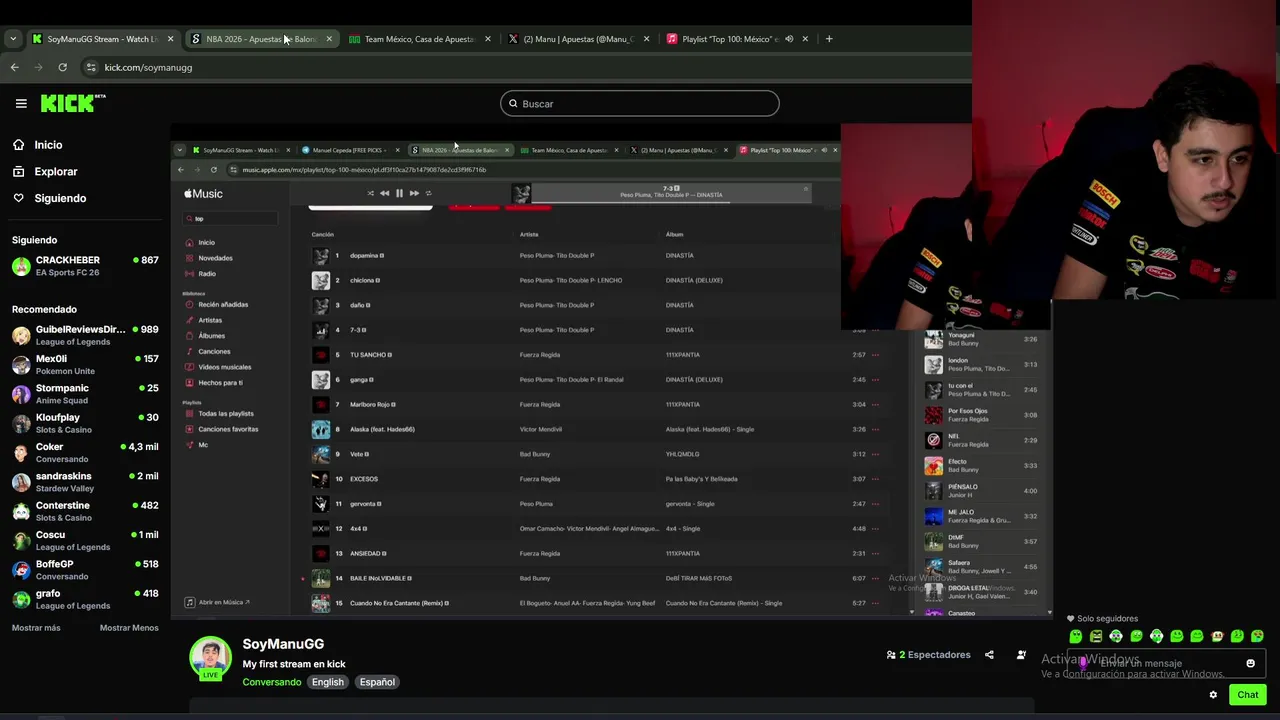The height and width of the screenshot is (720, 1280).
Task: Click the share stream icon
Action: click(989, 655)
